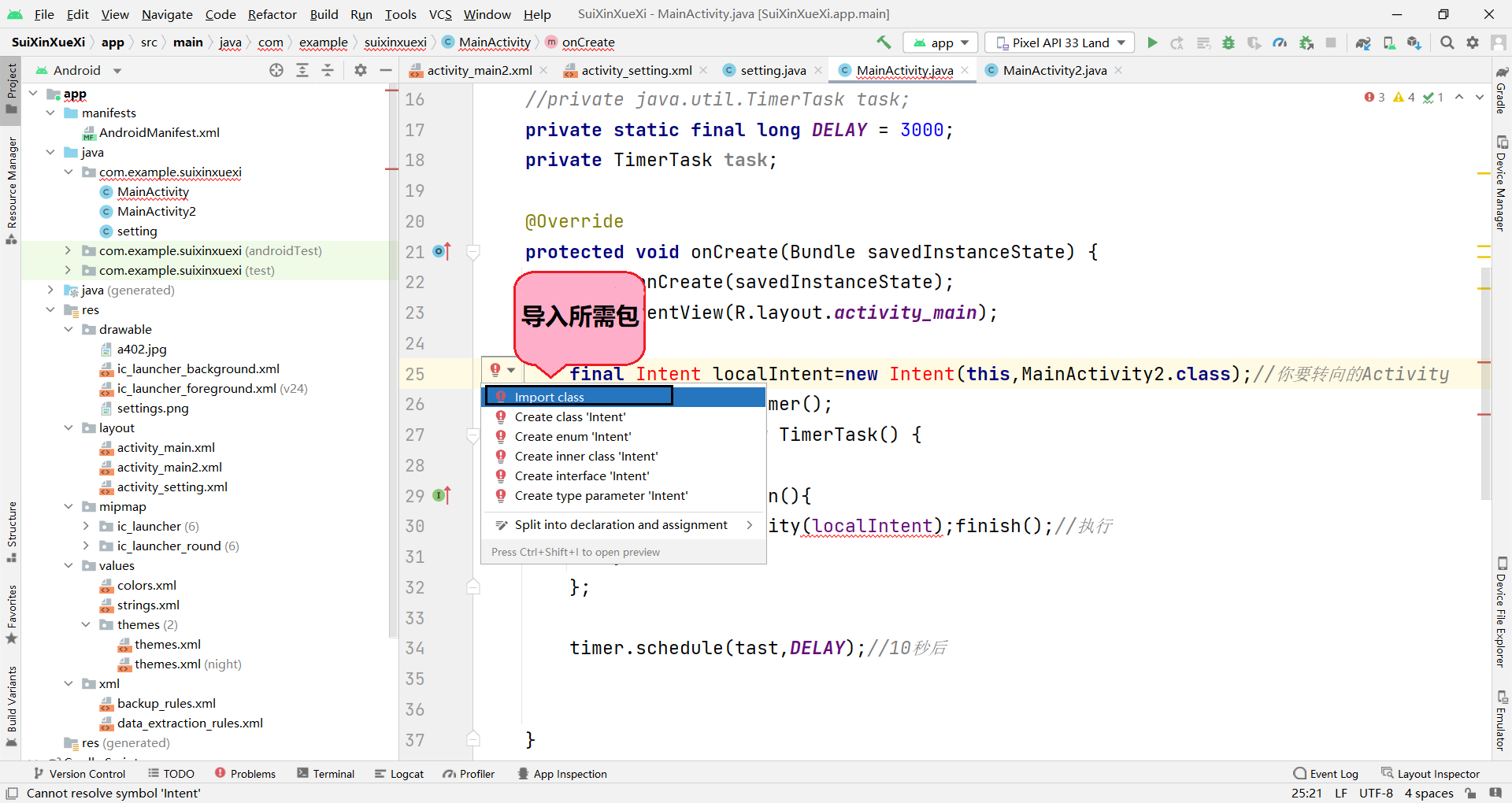Toggle code fold marker on line 21
Image resolution: width=1512 pixels, height=803 pixels.
tap(473, 252)
